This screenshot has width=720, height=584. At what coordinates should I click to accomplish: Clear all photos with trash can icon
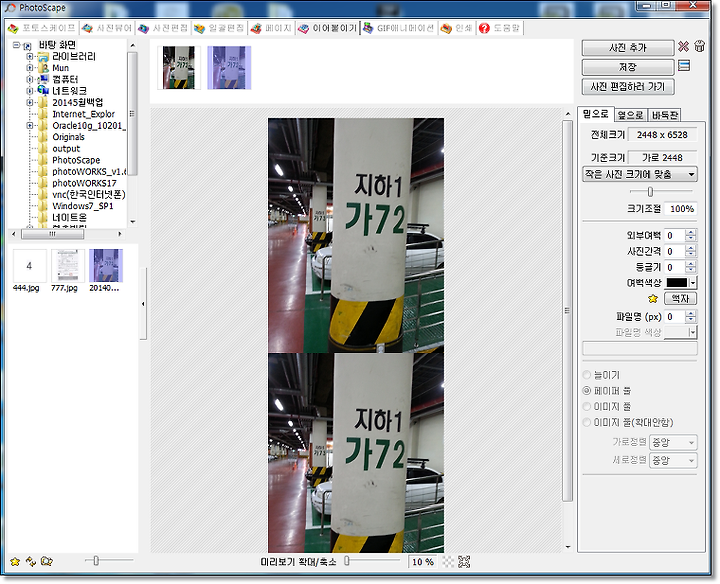pyautogui.click(x=699, y=46)
